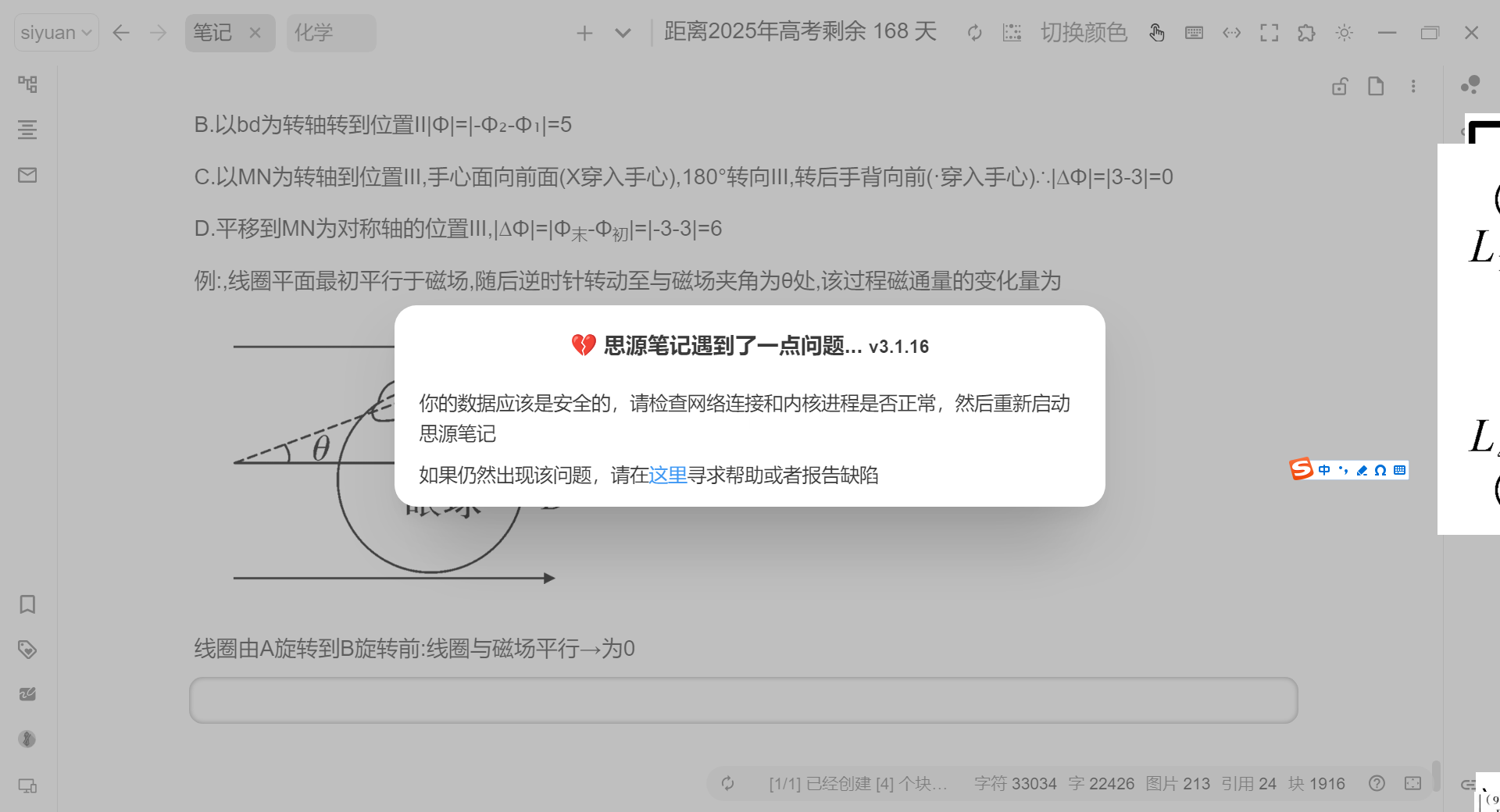Click the keyboard icon in top bar

(x=1194, y=33)
